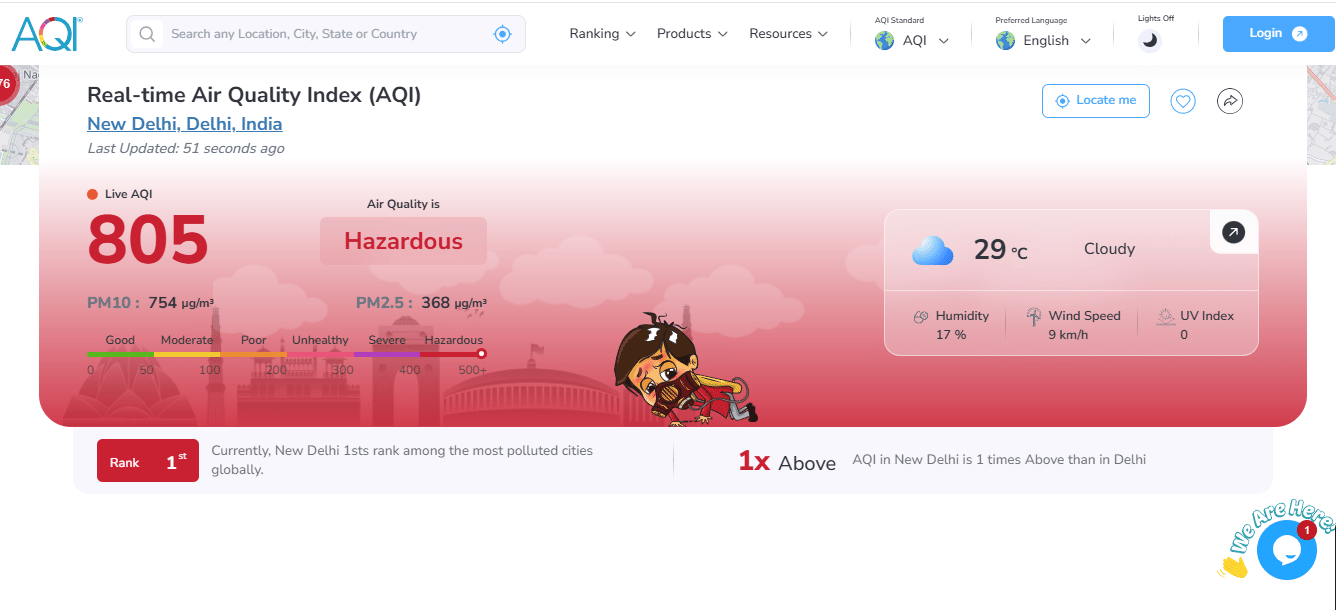The image size is (1336, 610).
Task: Click the search magnifier icon
Action: [x=147, y=34]
